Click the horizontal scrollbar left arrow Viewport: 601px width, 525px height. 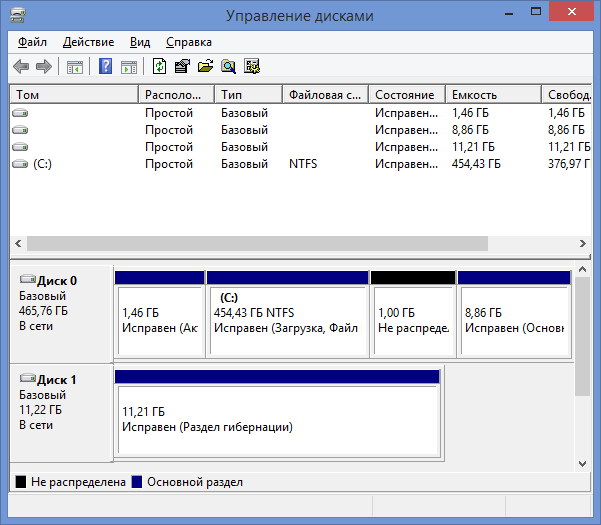coord(18,243)
